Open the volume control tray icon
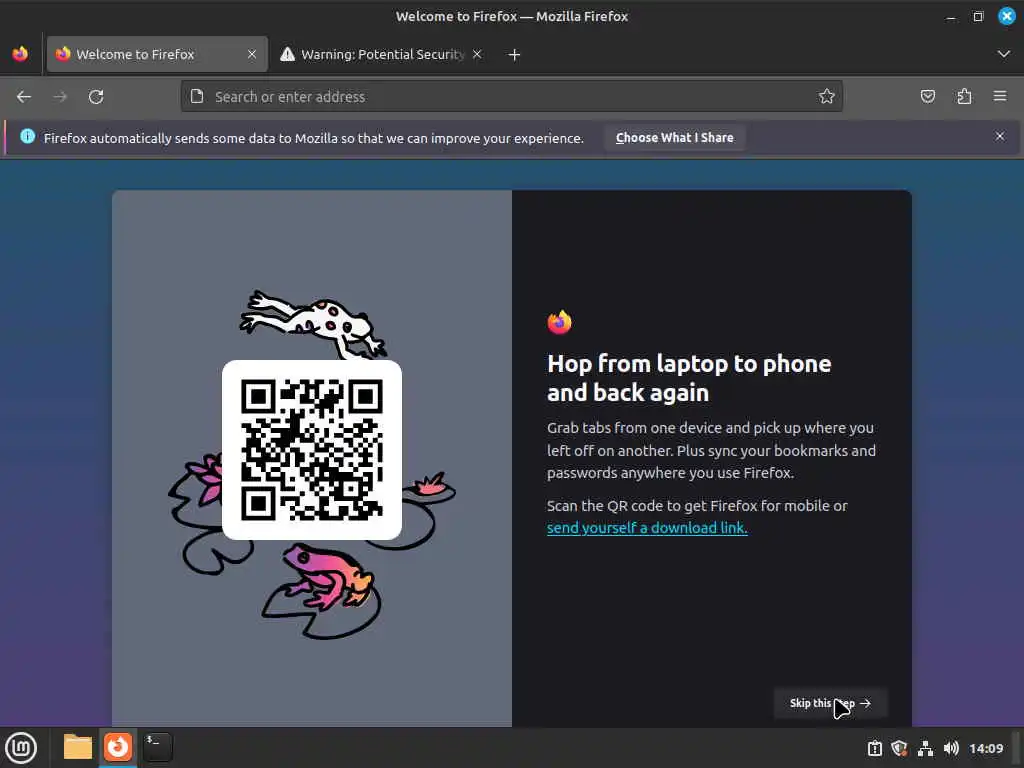The width and height of the screenshot is (1024, 768). pos(951,748)
